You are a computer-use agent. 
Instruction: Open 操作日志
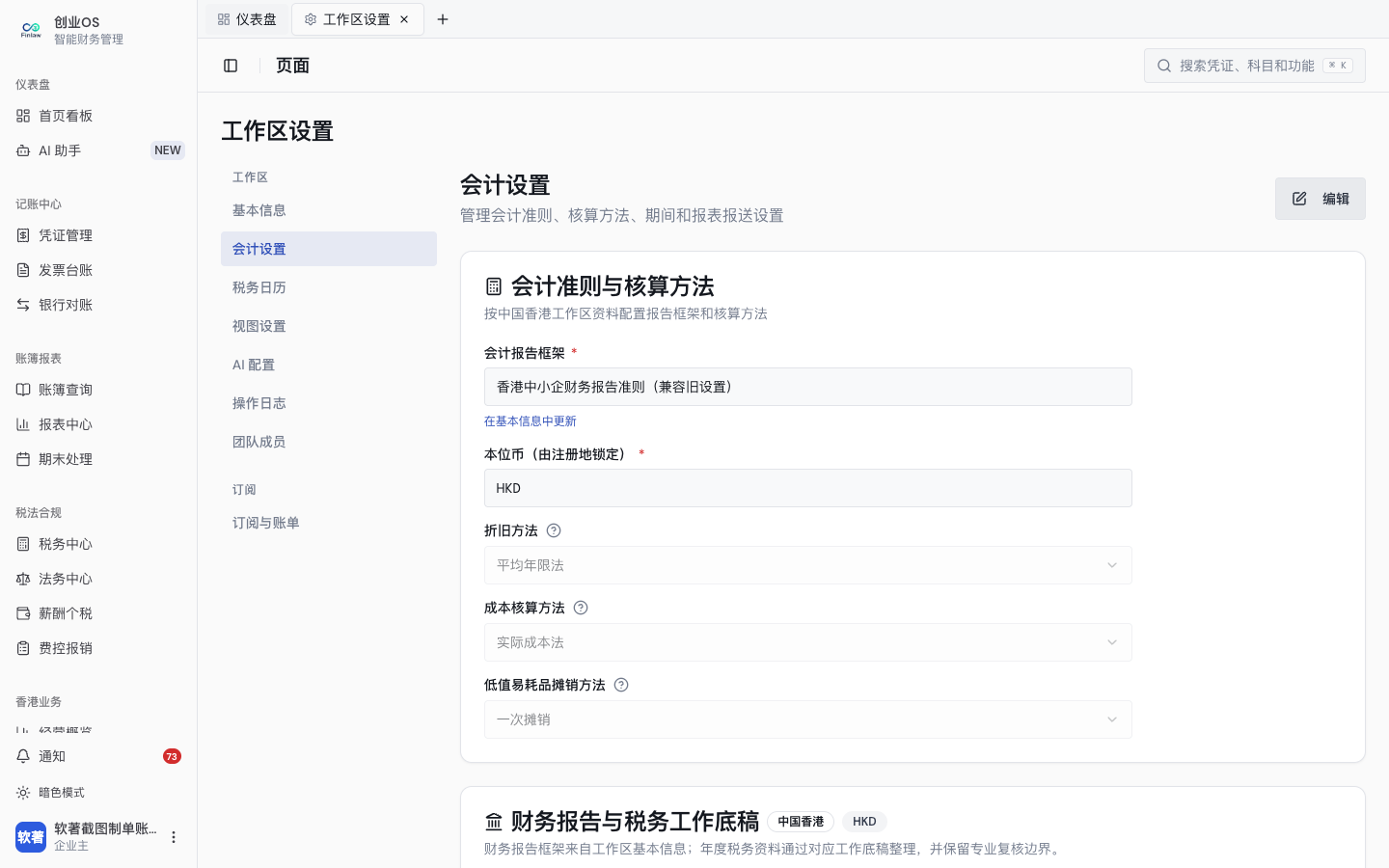pos(328,403)
